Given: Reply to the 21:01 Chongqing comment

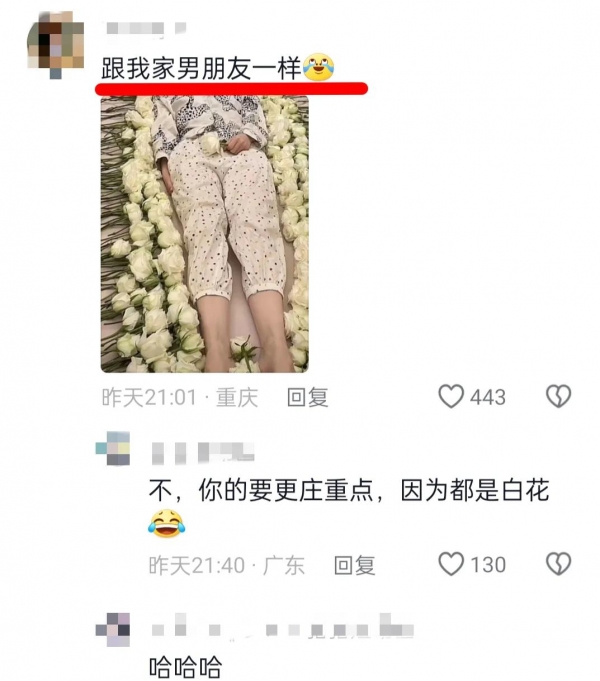Looking at the screenshot, I should point(308,397).
